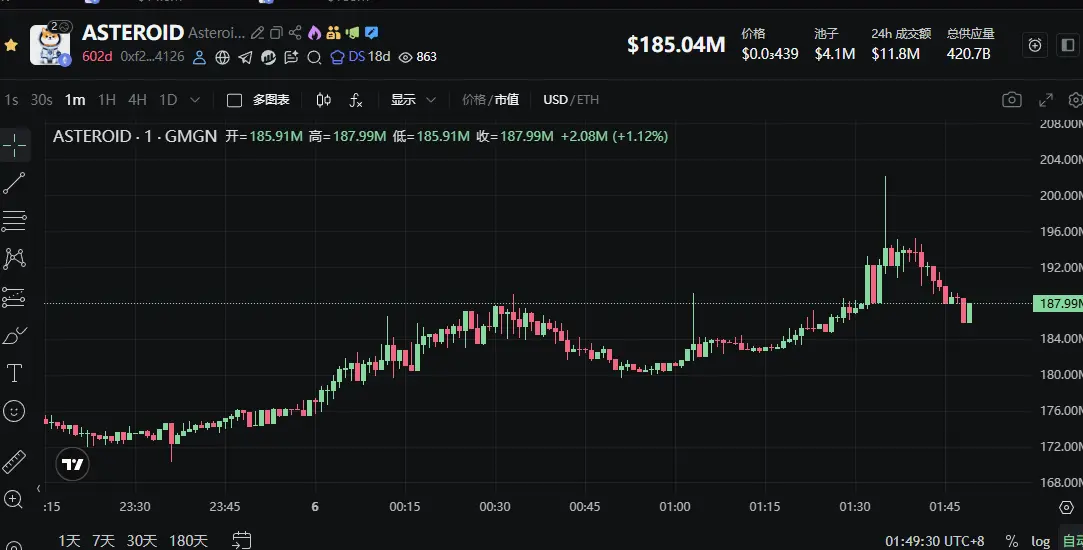The image size is (1083, 550).
Task: Click the zoom in magnifier tool
Action: tap(14, 500)
